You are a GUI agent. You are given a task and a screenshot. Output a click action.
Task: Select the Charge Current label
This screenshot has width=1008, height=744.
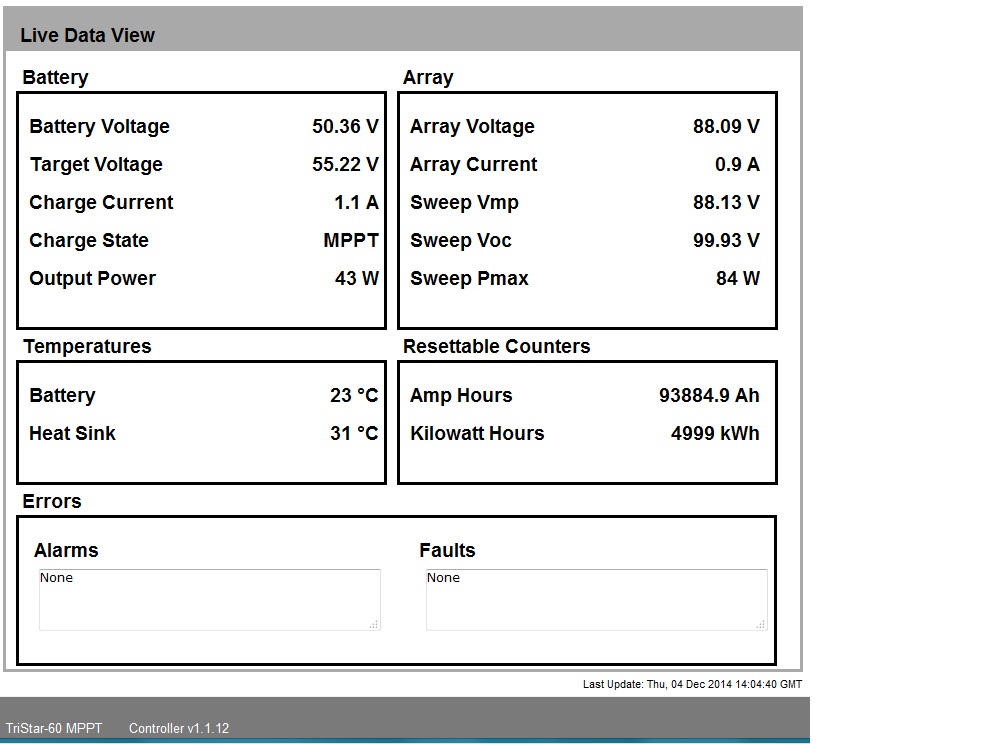(x=101, y=203)
